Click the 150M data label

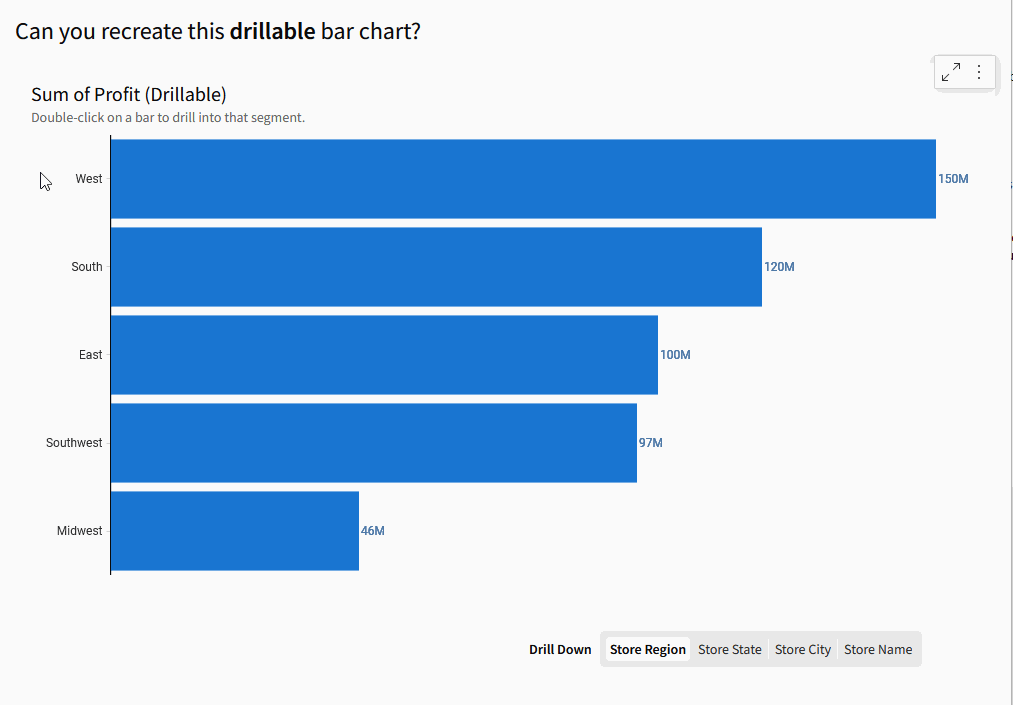tap(953, 179)
